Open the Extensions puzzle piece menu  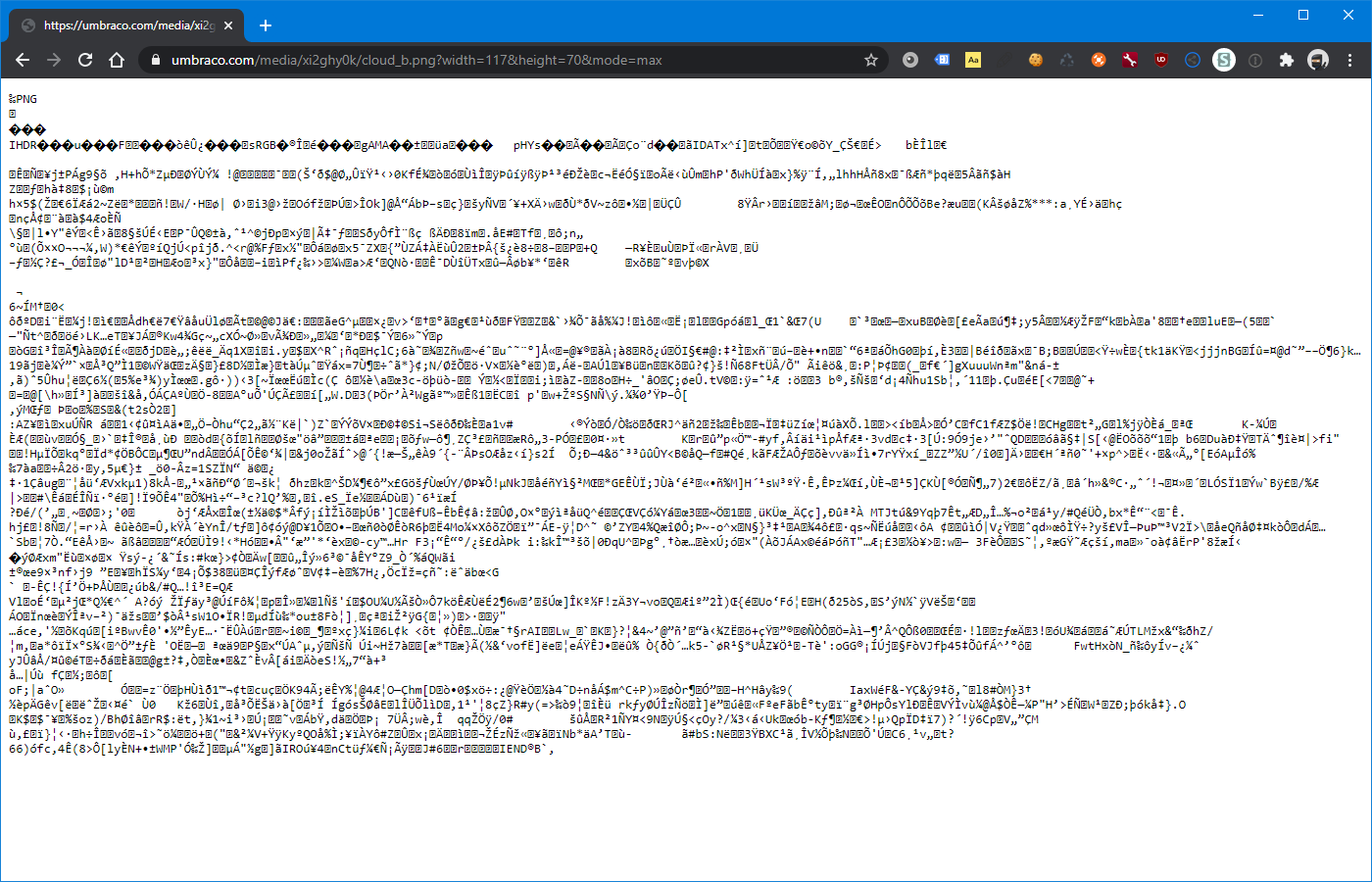[x=1287, y=60]
